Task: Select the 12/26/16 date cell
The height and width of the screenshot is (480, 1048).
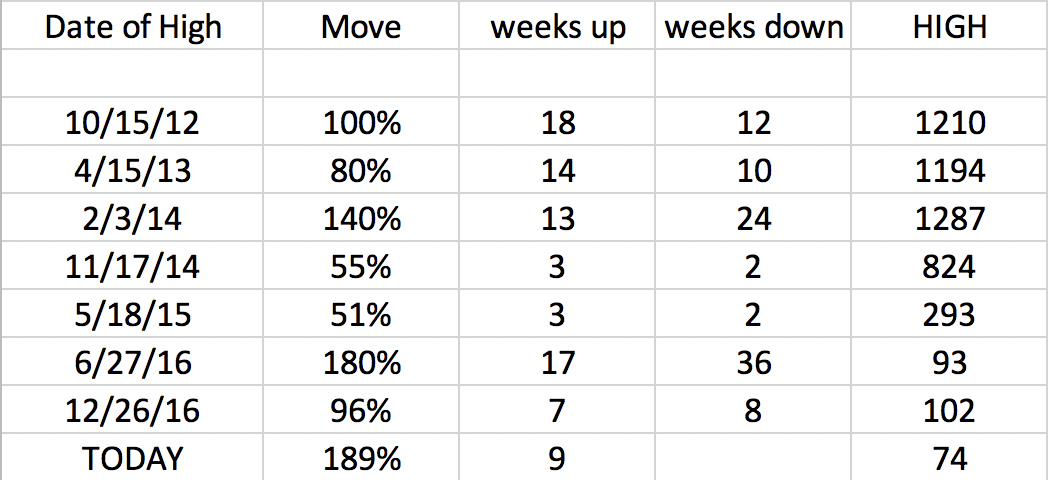Action: 132,410
